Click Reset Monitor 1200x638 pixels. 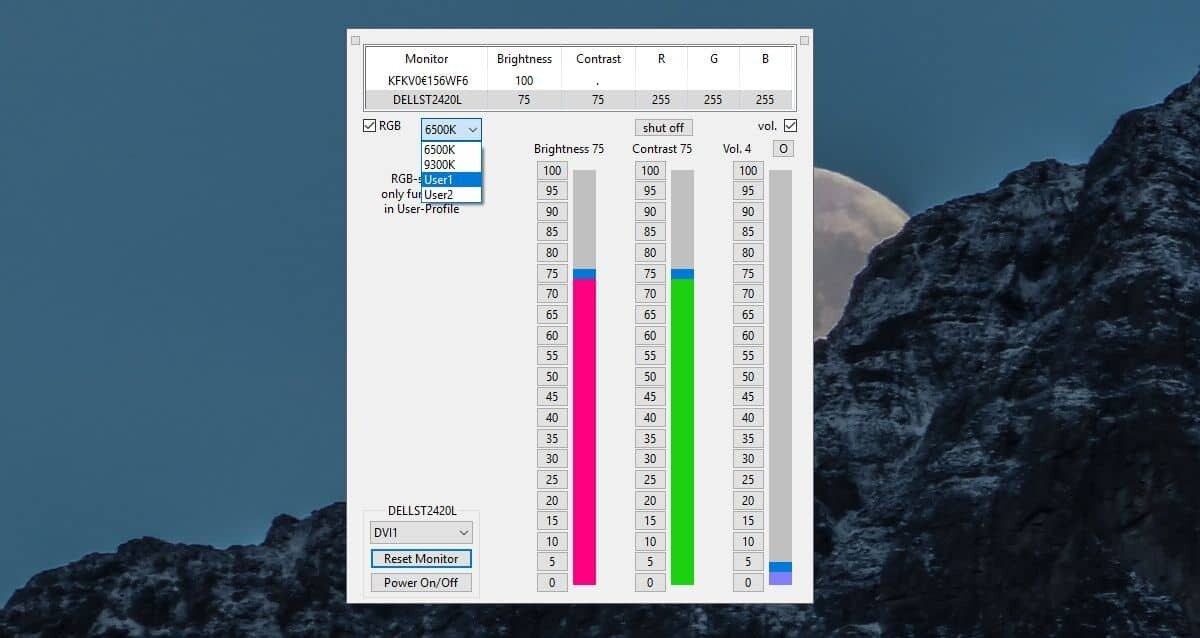click(420, 558)
